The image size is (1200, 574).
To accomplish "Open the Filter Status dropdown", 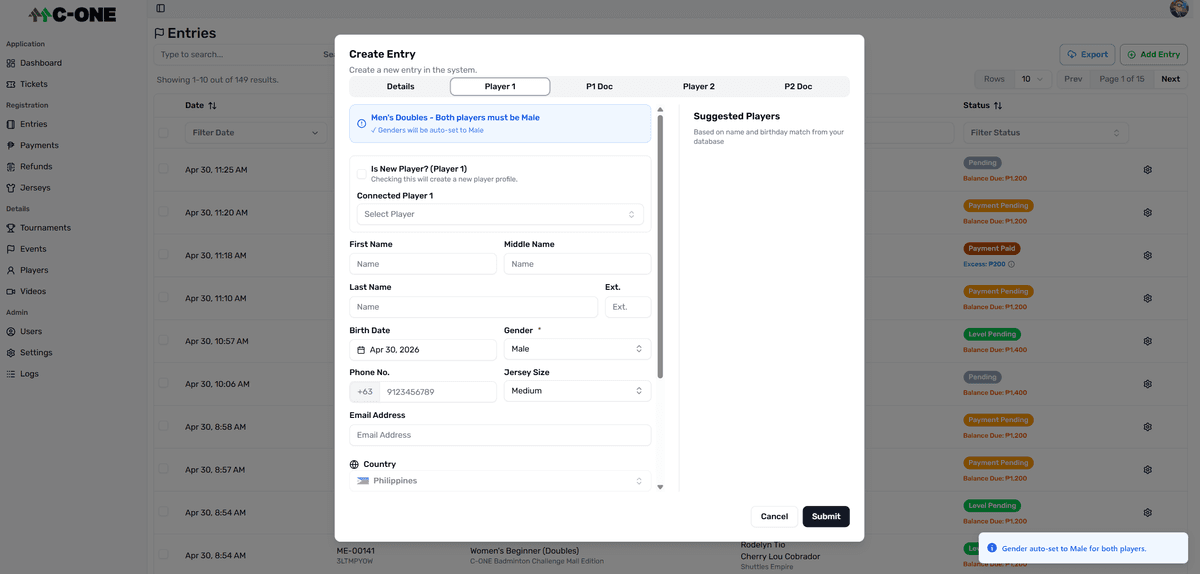I will coord(1046,132).
